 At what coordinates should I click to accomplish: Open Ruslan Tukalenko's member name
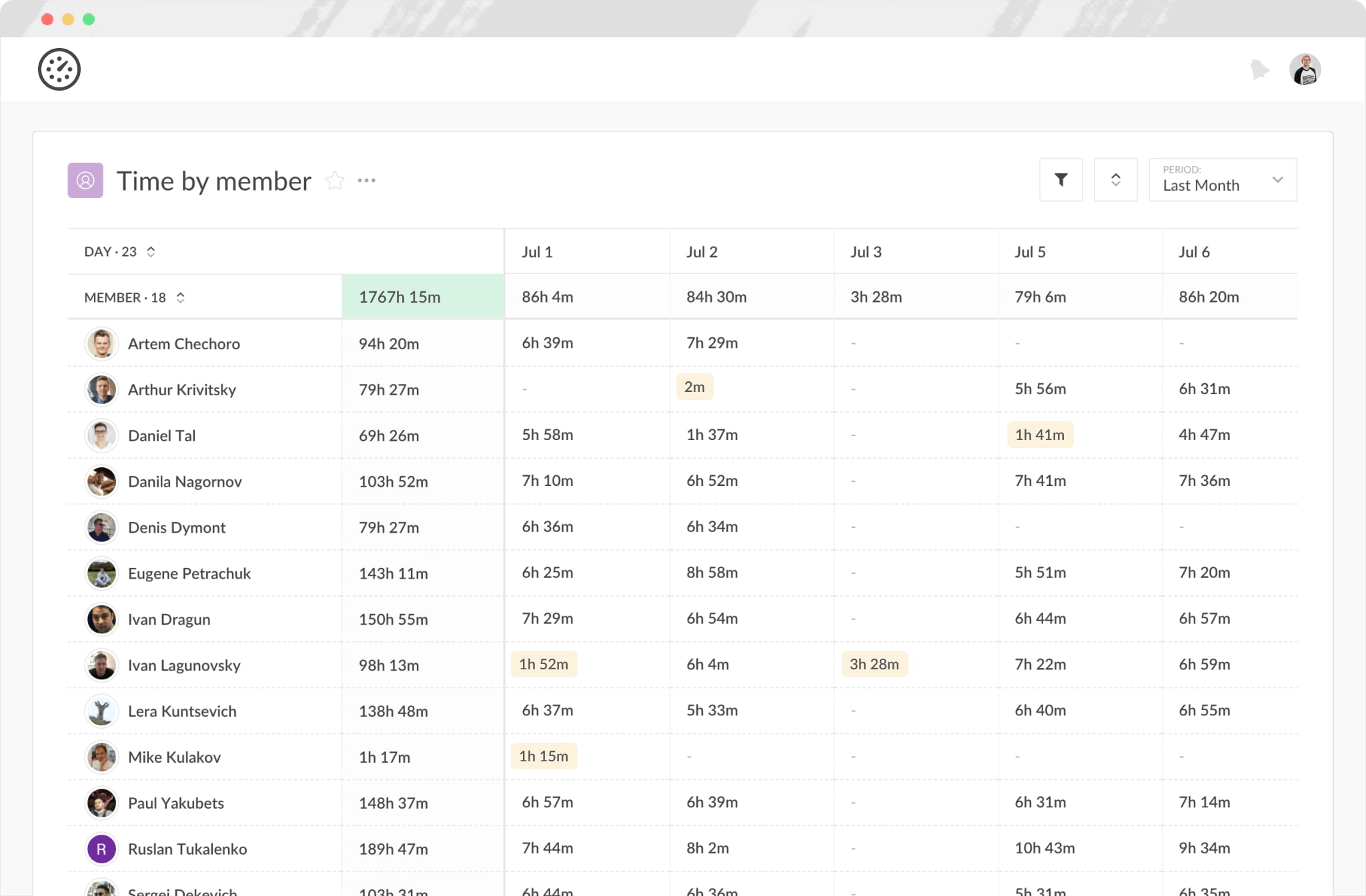pos(187,849)
